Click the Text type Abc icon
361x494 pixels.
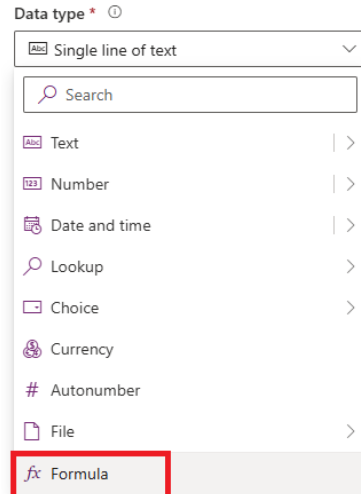32,142
